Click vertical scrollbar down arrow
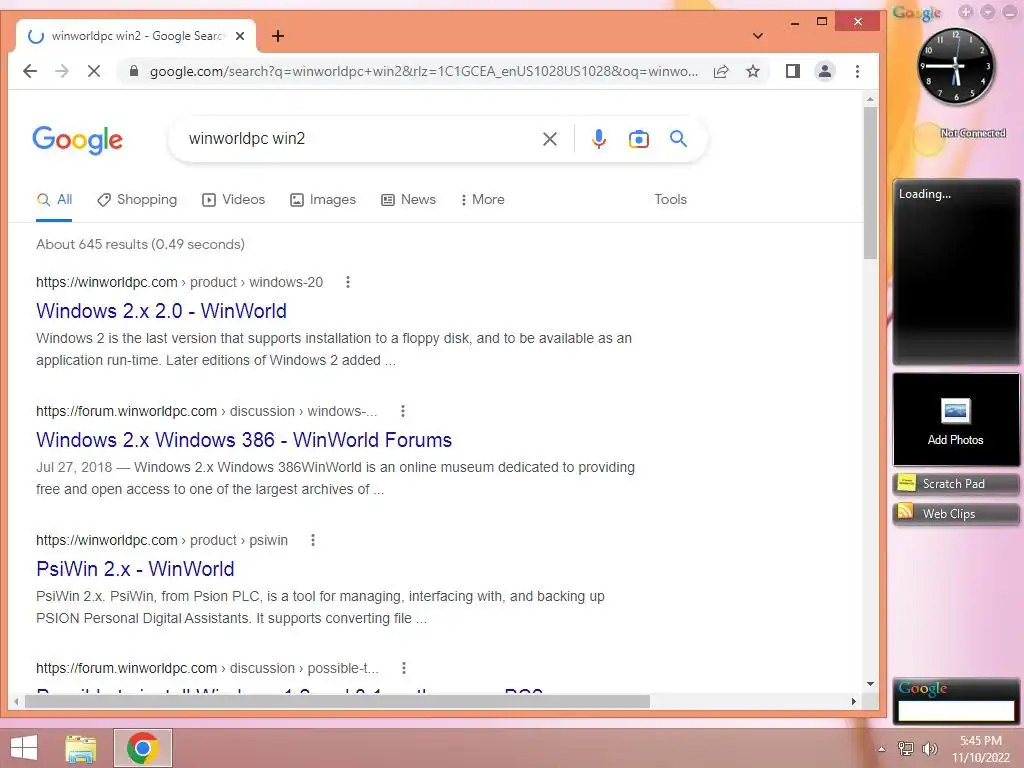This screenshot has width=1024, height=768. 870,684
